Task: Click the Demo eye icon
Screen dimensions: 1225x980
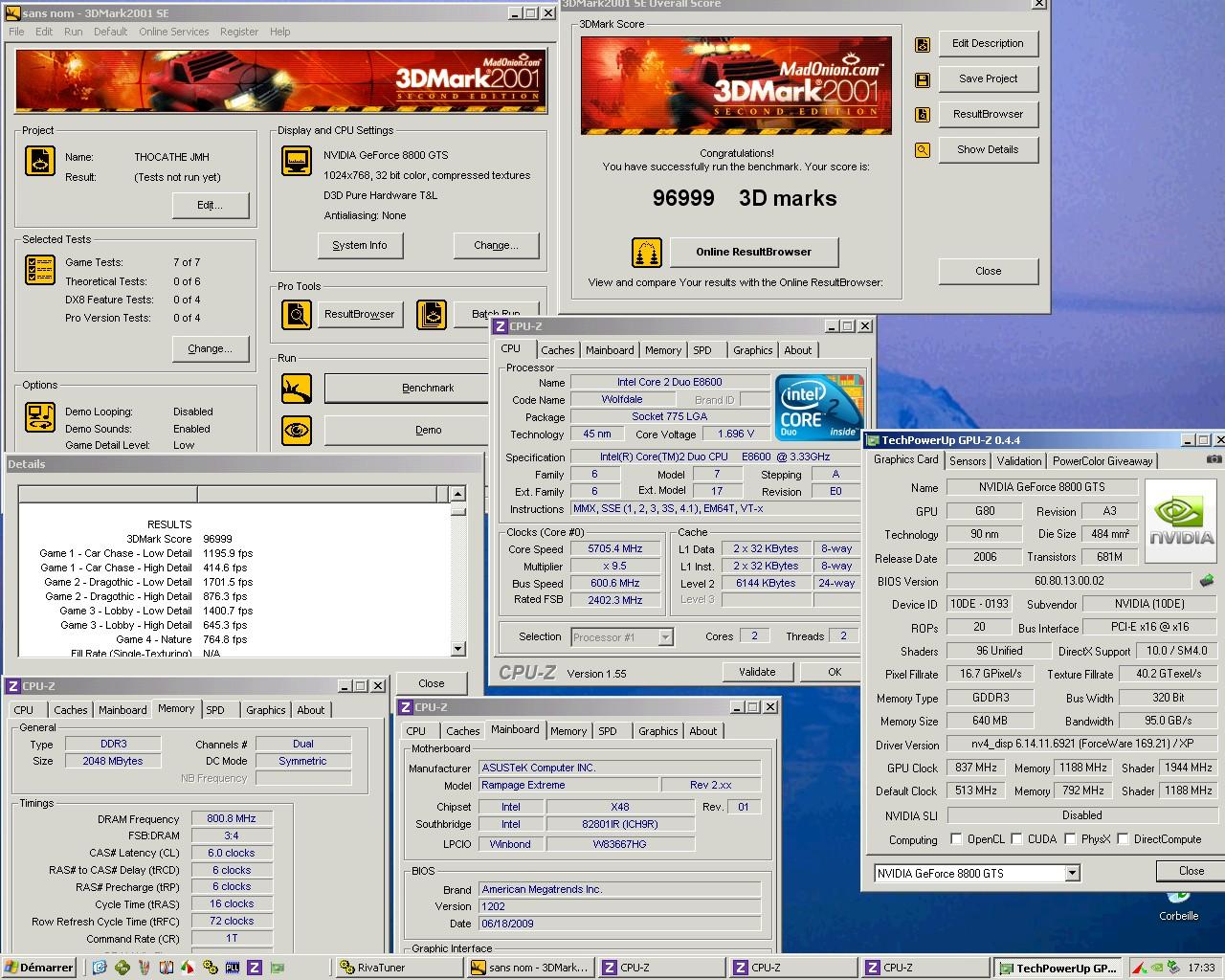Action: [x=297, y=430]
